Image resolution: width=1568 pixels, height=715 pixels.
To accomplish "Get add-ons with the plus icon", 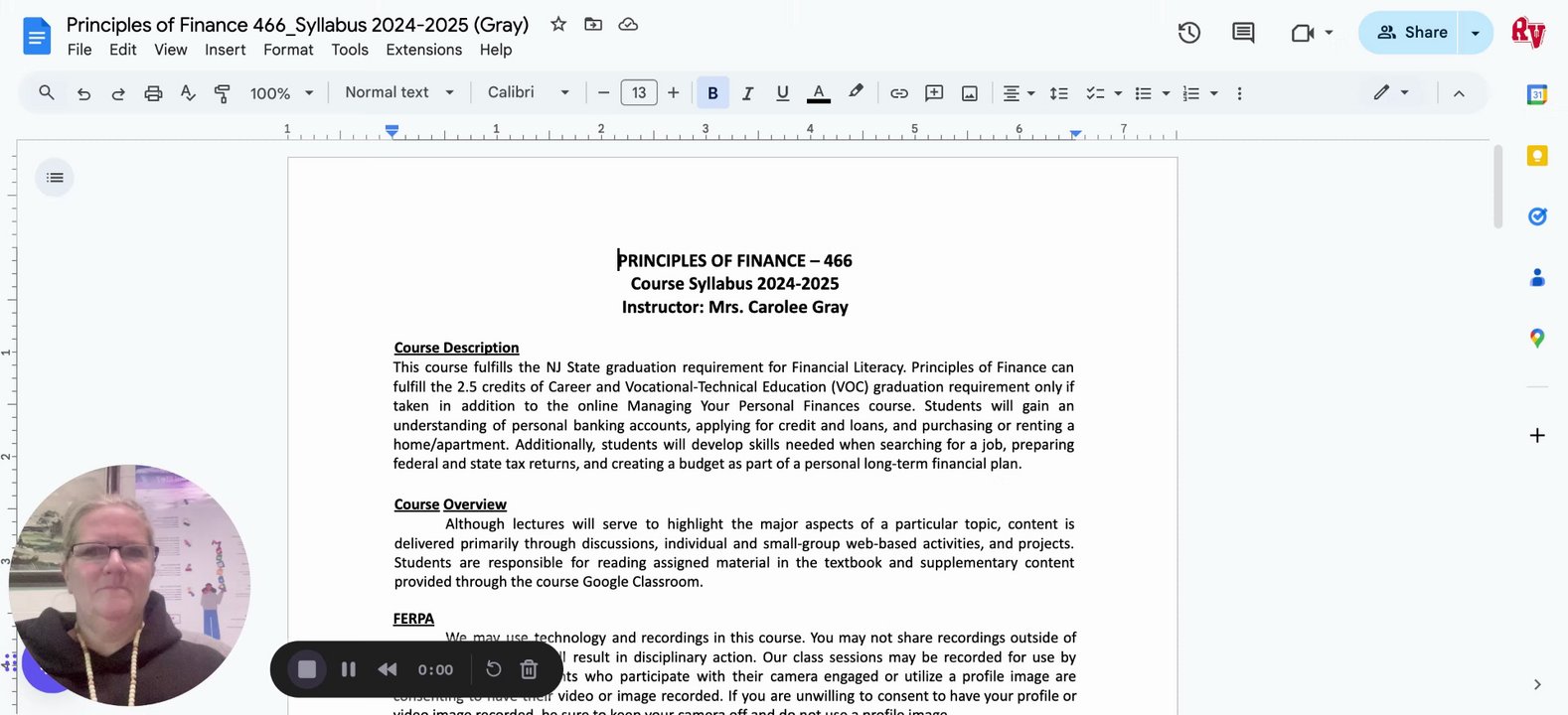I will click(x=1537, y=436).
